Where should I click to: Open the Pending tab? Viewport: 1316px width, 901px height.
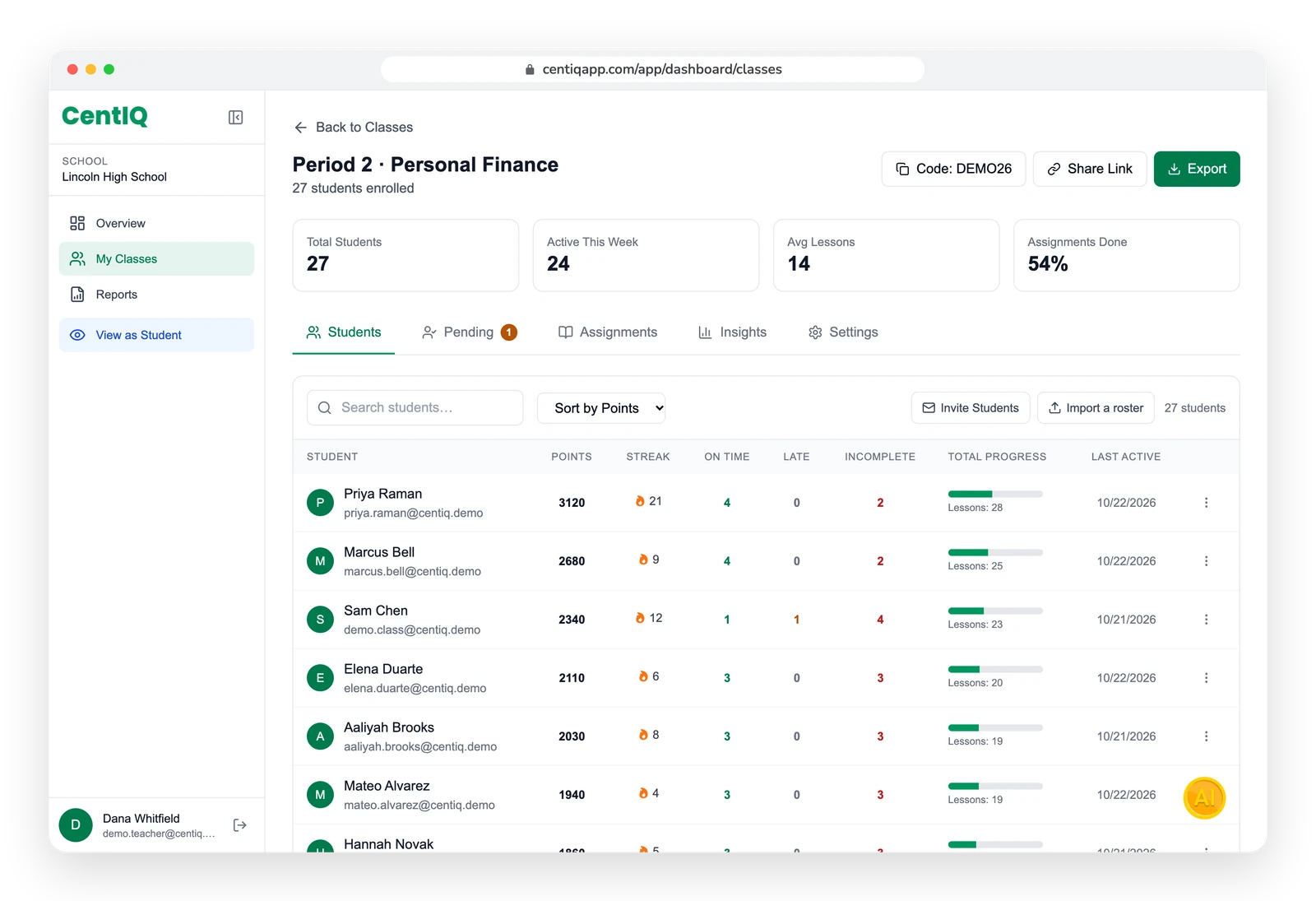tap(469, 332)
